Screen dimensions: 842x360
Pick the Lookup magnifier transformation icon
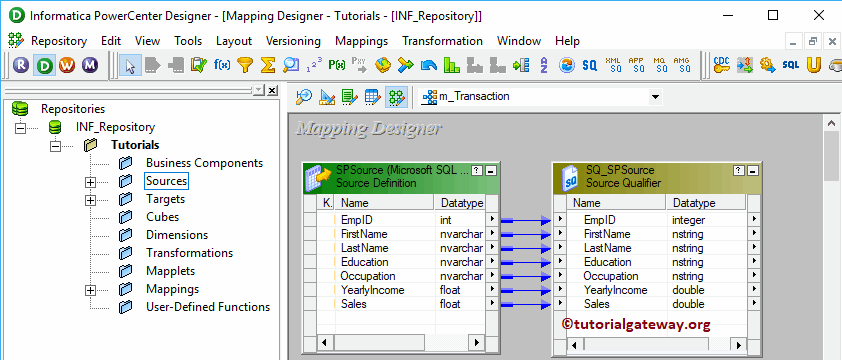[x=291, y=66]
